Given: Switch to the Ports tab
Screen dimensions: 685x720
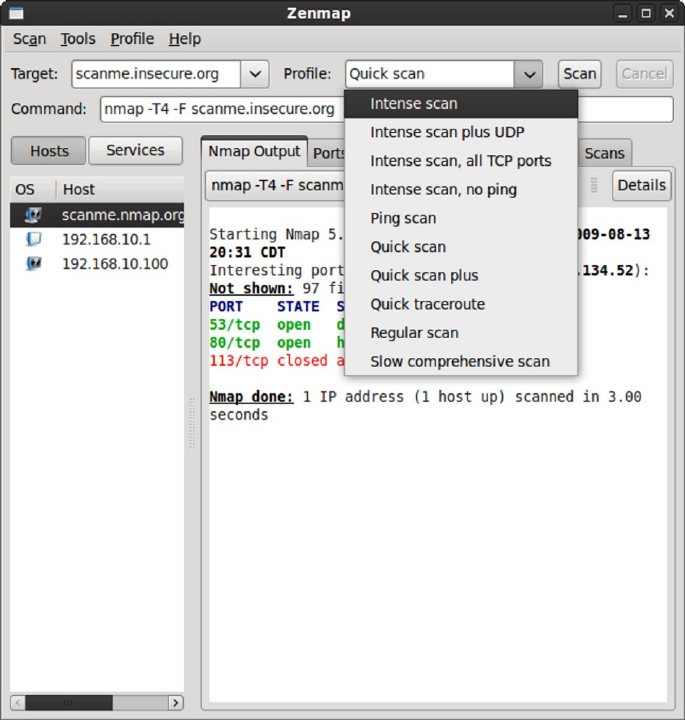Looking at the screenshot, I should (x=328, y=153).
